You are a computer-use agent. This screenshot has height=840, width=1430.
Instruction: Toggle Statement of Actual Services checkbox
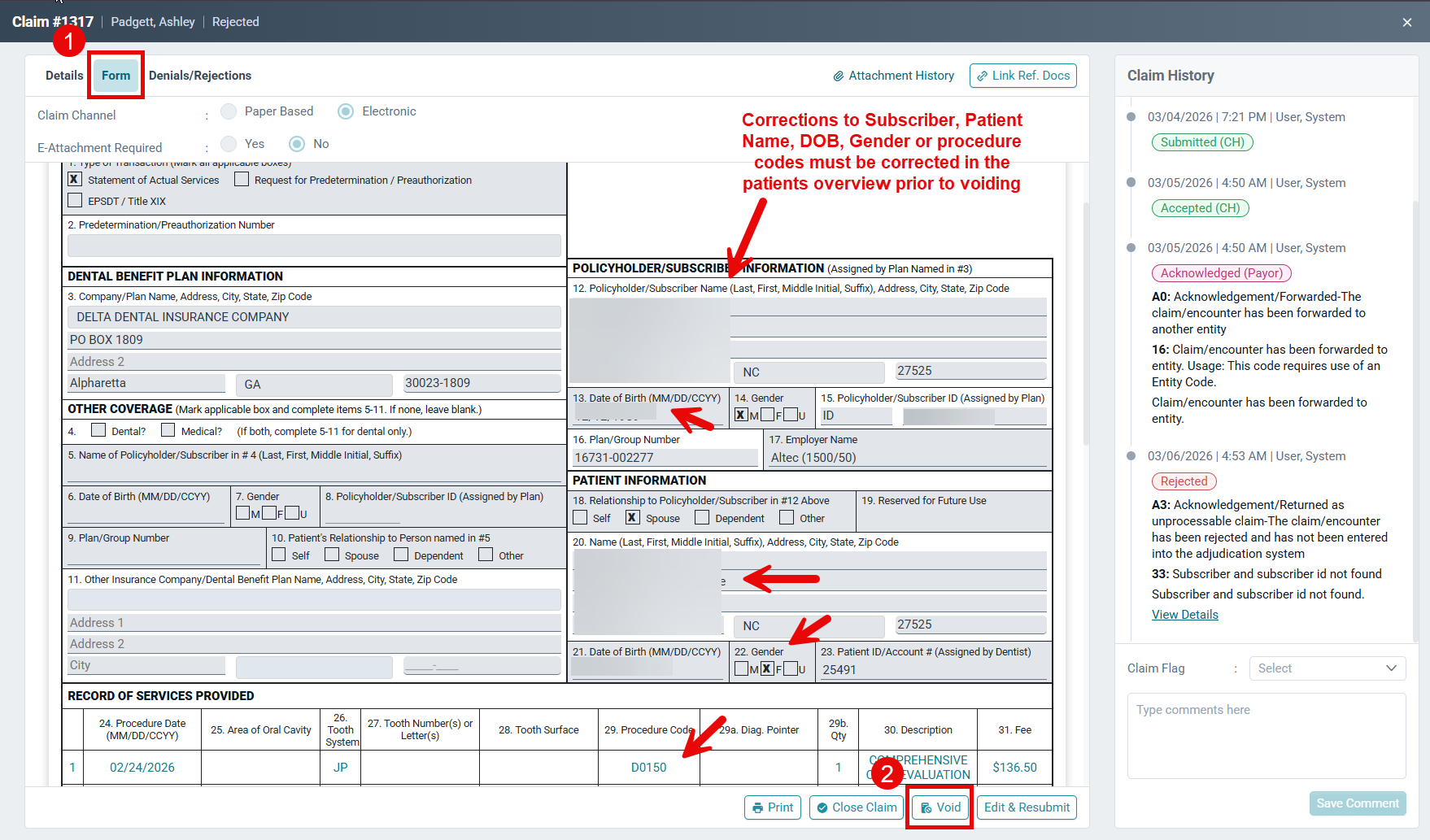pyautogui.click(x=75, y=180)
